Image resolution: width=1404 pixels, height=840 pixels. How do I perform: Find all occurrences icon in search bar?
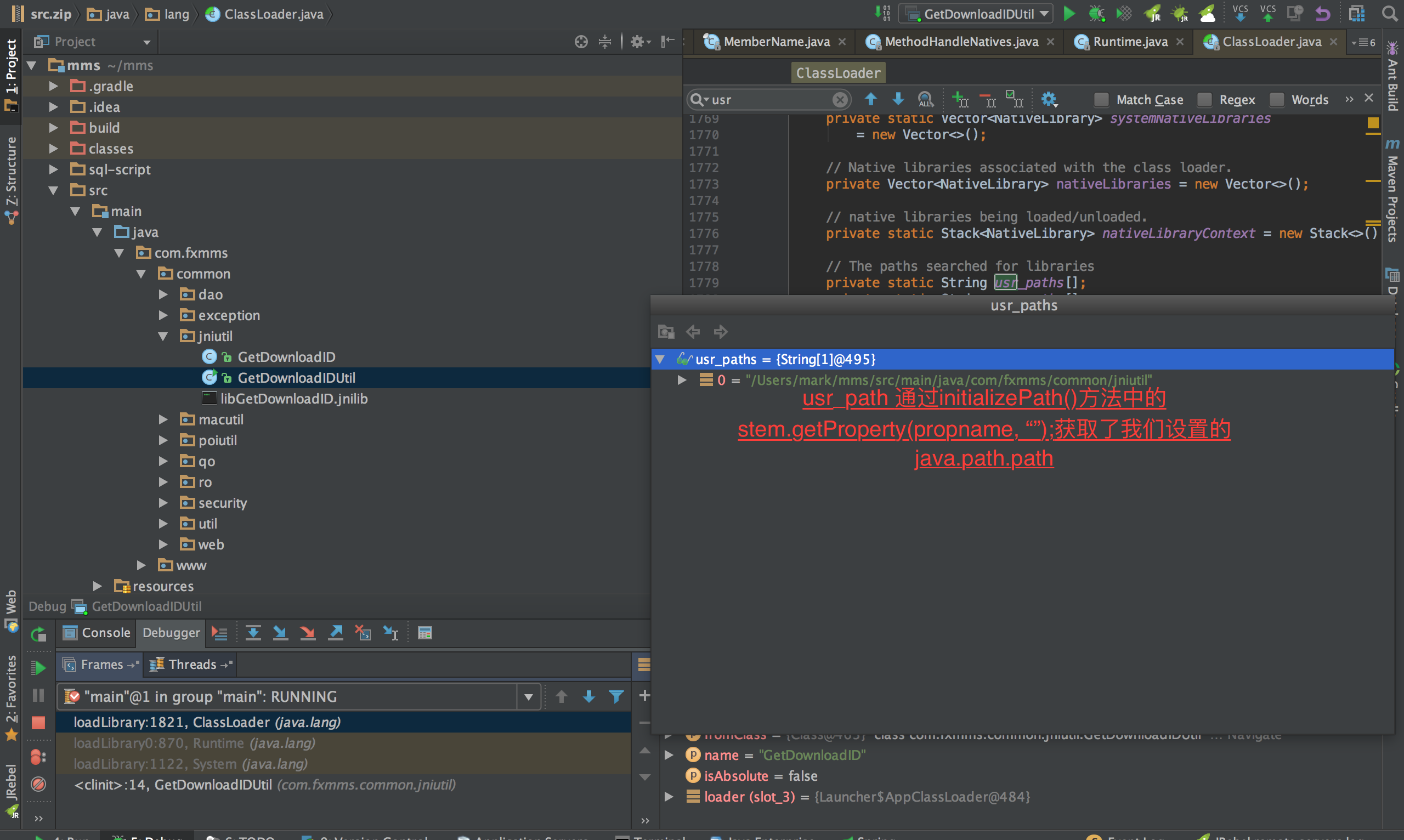pos(925,100)
